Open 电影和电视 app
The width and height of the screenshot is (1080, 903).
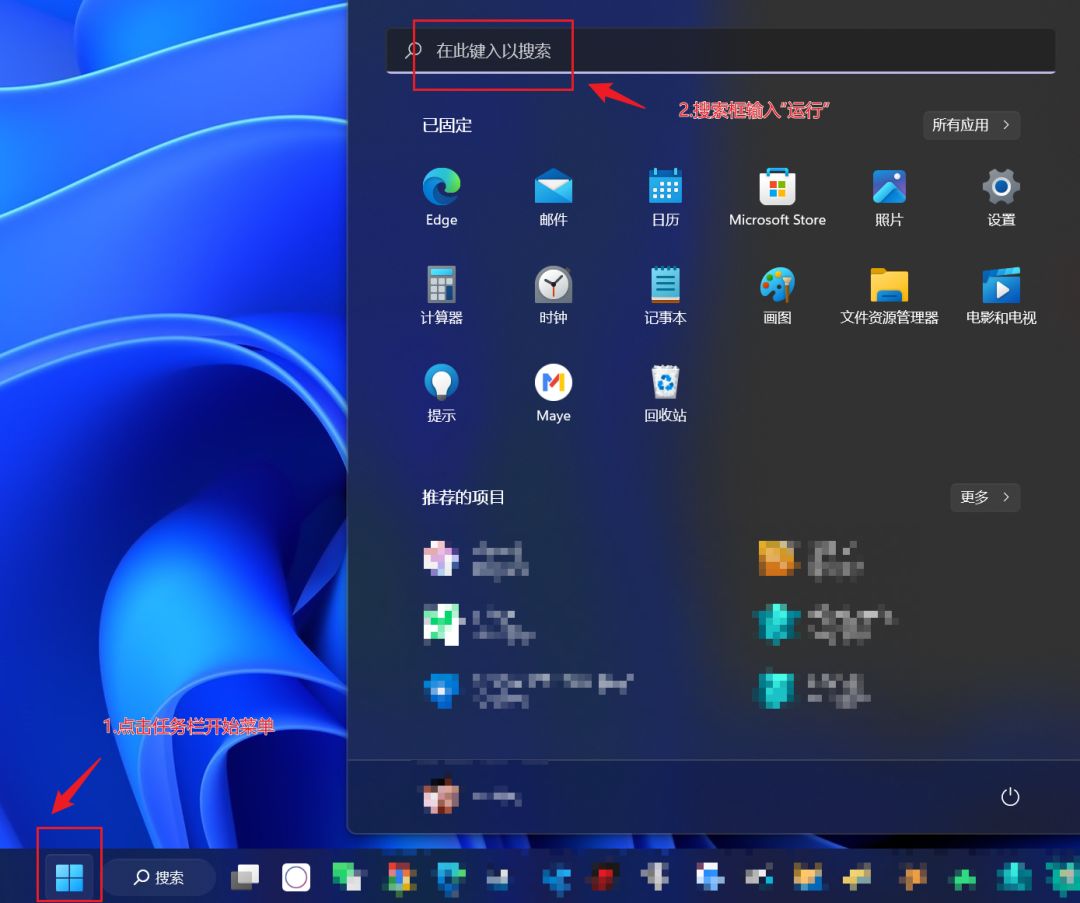coord(1001,285)
